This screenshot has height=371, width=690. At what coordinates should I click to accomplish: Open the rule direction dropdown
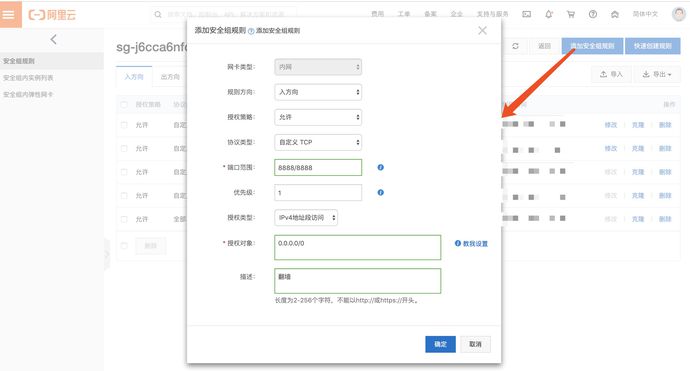[x=318, y=92]
